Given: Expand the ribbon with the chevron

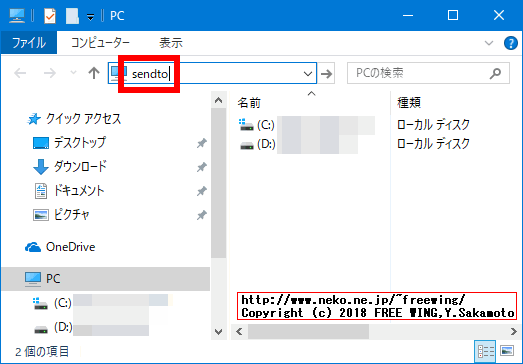Looking at the screenshot, I should tap(489, 43).
